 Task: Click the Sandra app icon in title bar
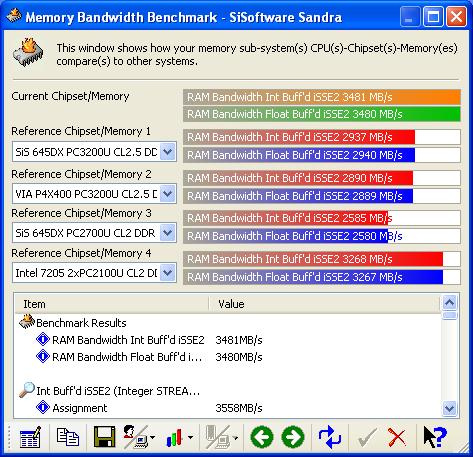(14, 16)
